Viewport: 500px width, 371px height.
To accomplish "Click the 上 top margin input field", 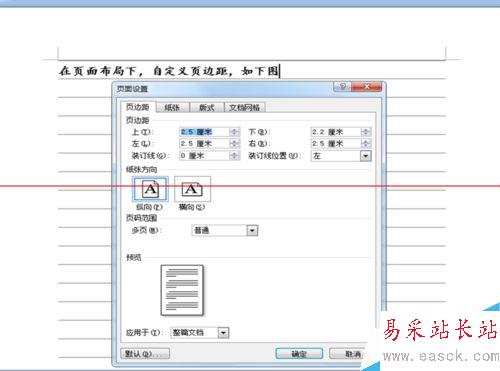I will [x=204, y=132].
